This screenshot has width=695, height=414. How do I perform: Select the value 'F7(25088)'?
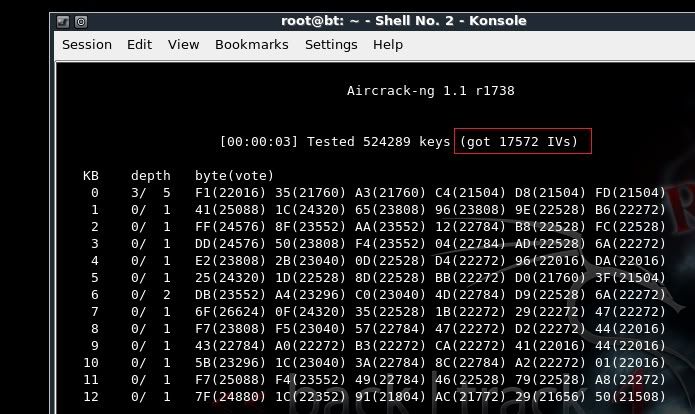pos(230,380)
